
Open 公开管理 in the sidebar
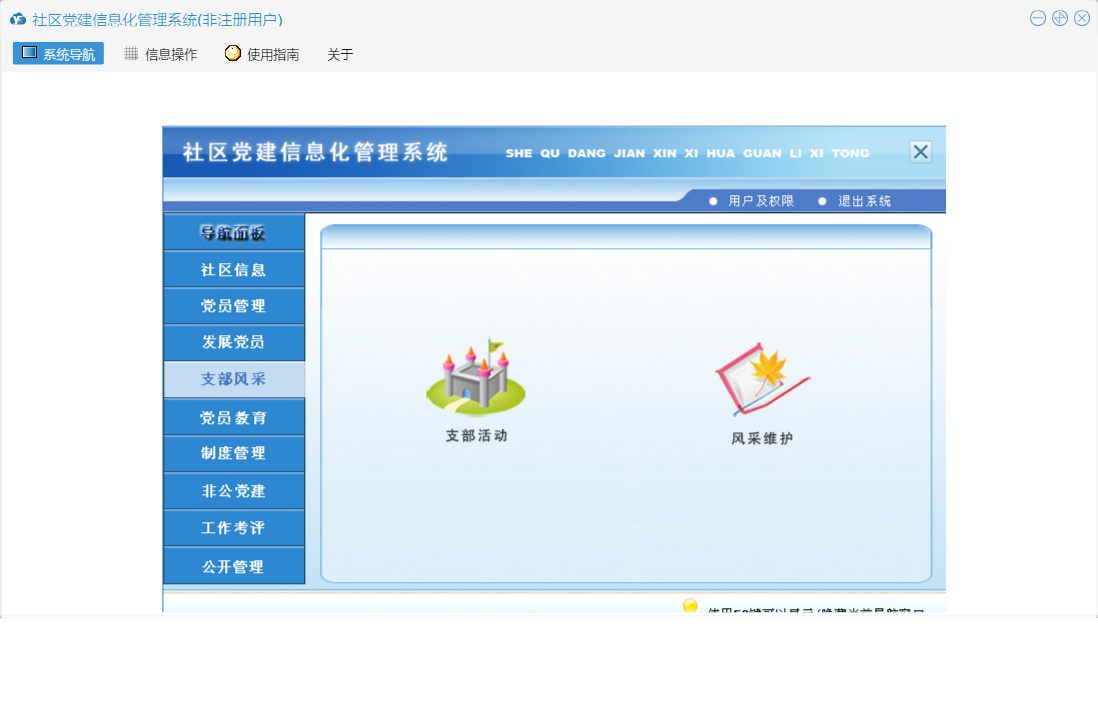[234, 566]
